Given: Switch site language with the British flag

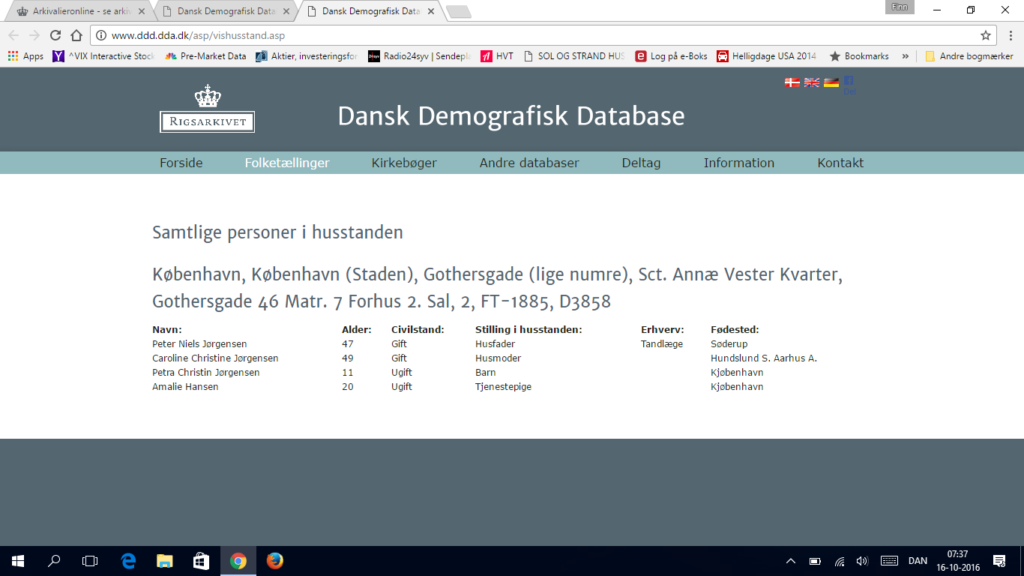Looking at the screenshot, I should point(811,83).
